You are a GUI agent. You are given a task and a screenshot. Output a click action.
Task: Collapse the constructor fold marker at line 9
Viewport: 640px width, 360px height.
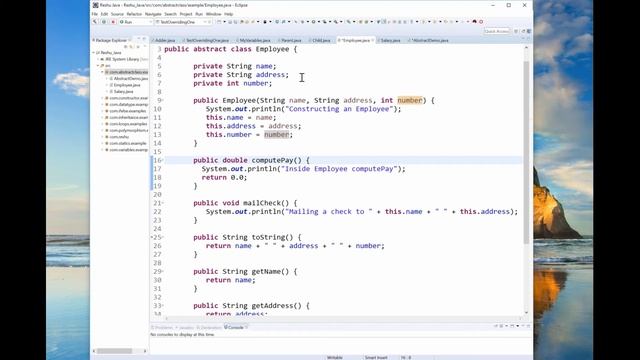tap(162, 101)
